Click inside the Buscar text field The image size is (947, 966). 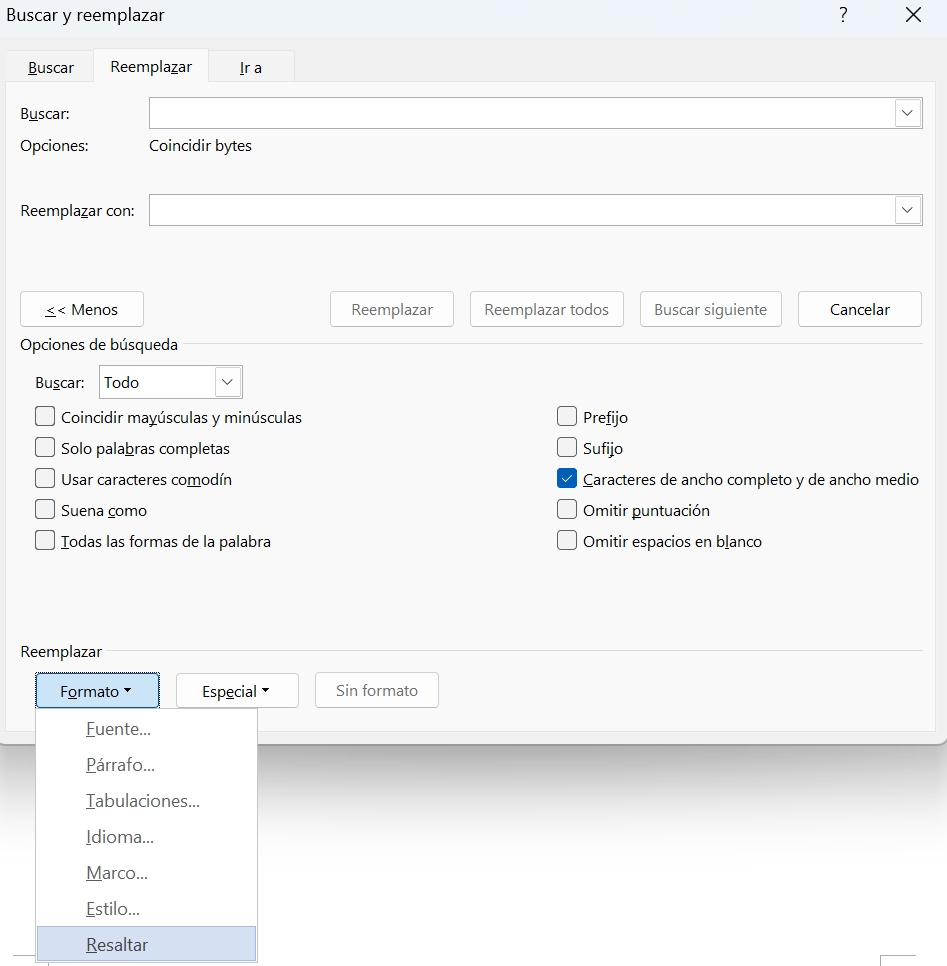(x=521, y=113)
